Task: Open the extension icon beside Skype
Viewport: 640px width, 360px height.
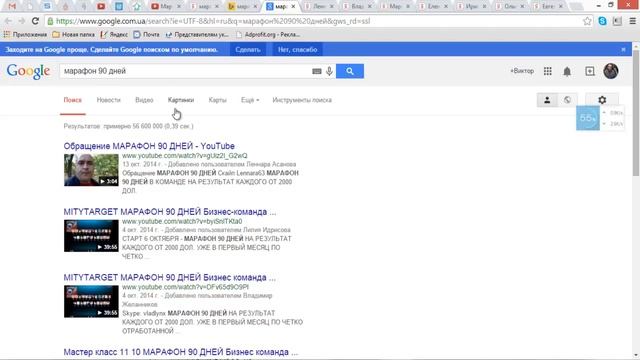Action: coord(617,21)
